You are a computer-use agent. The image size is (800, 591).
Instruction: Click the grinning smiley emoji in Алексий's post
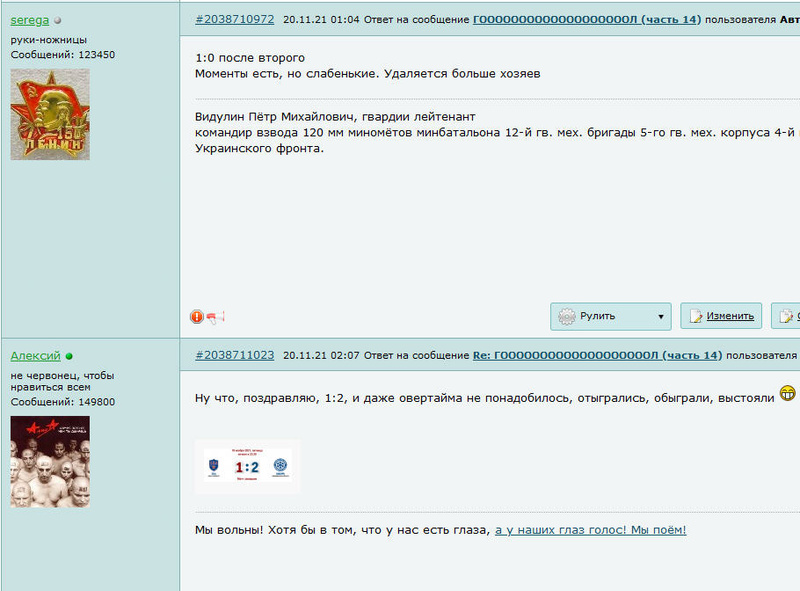pyautogui.click(x=788, y=393)
